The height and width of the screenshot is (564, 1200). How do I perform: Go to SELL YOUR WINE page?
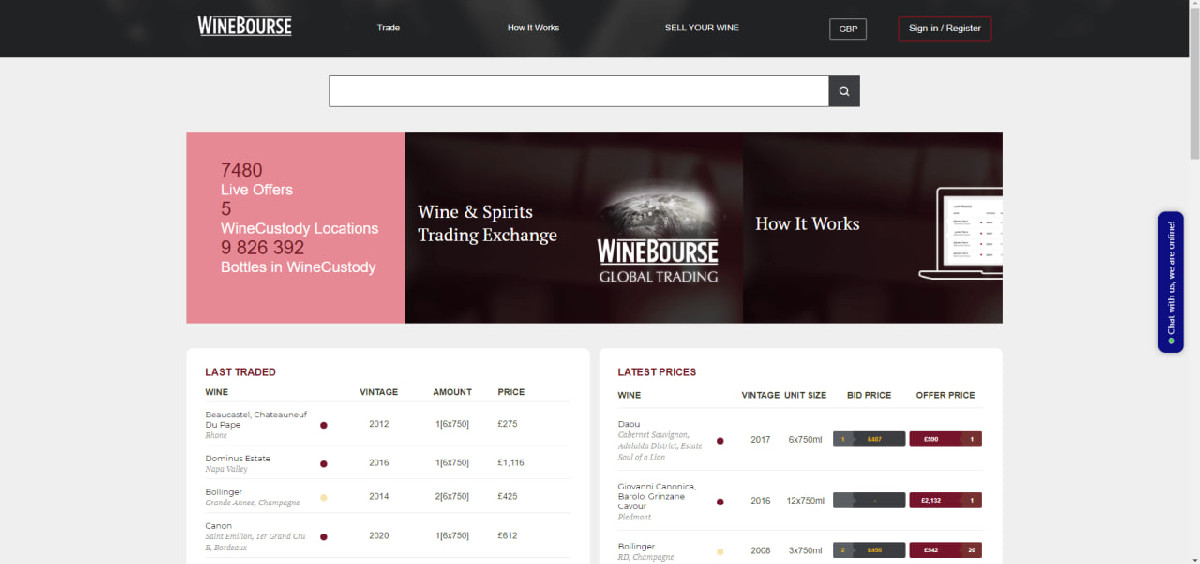[702, 28]
